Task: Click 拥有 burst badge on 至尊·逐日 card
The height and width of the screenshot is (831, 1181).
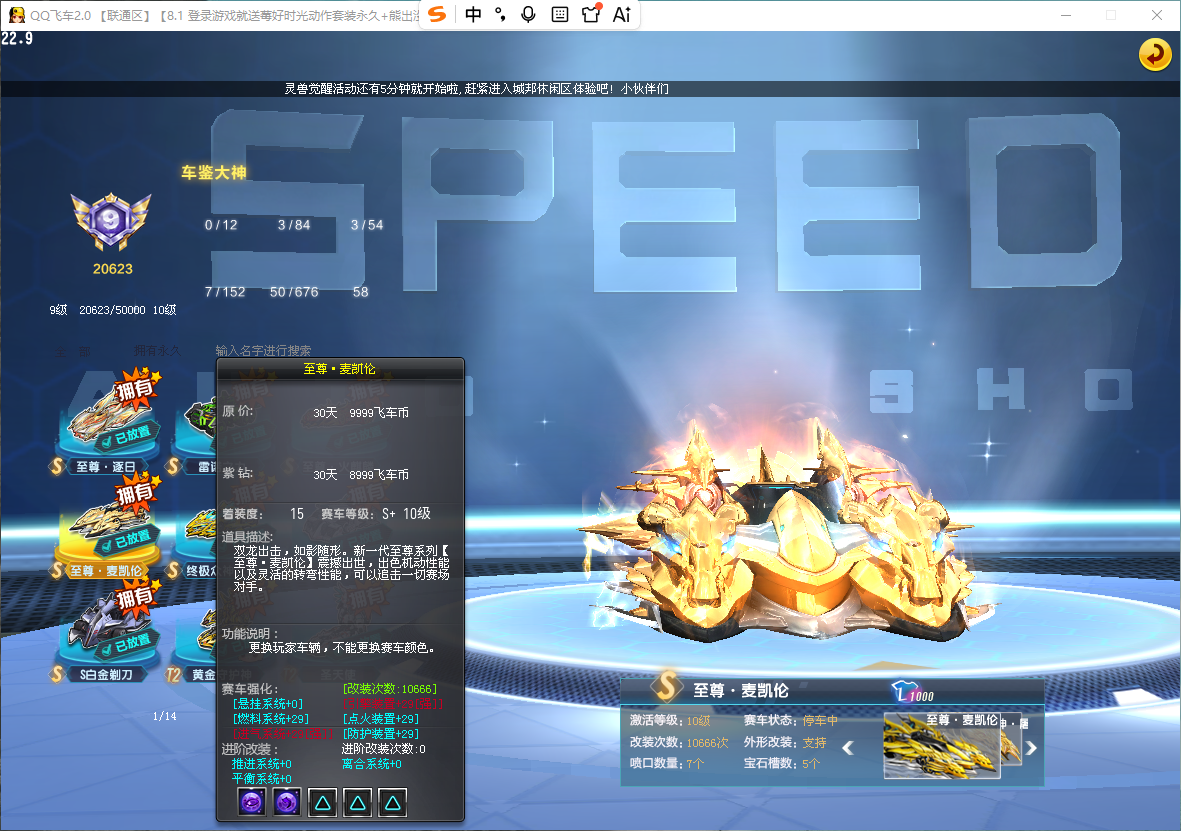Action: click(136, 388)
